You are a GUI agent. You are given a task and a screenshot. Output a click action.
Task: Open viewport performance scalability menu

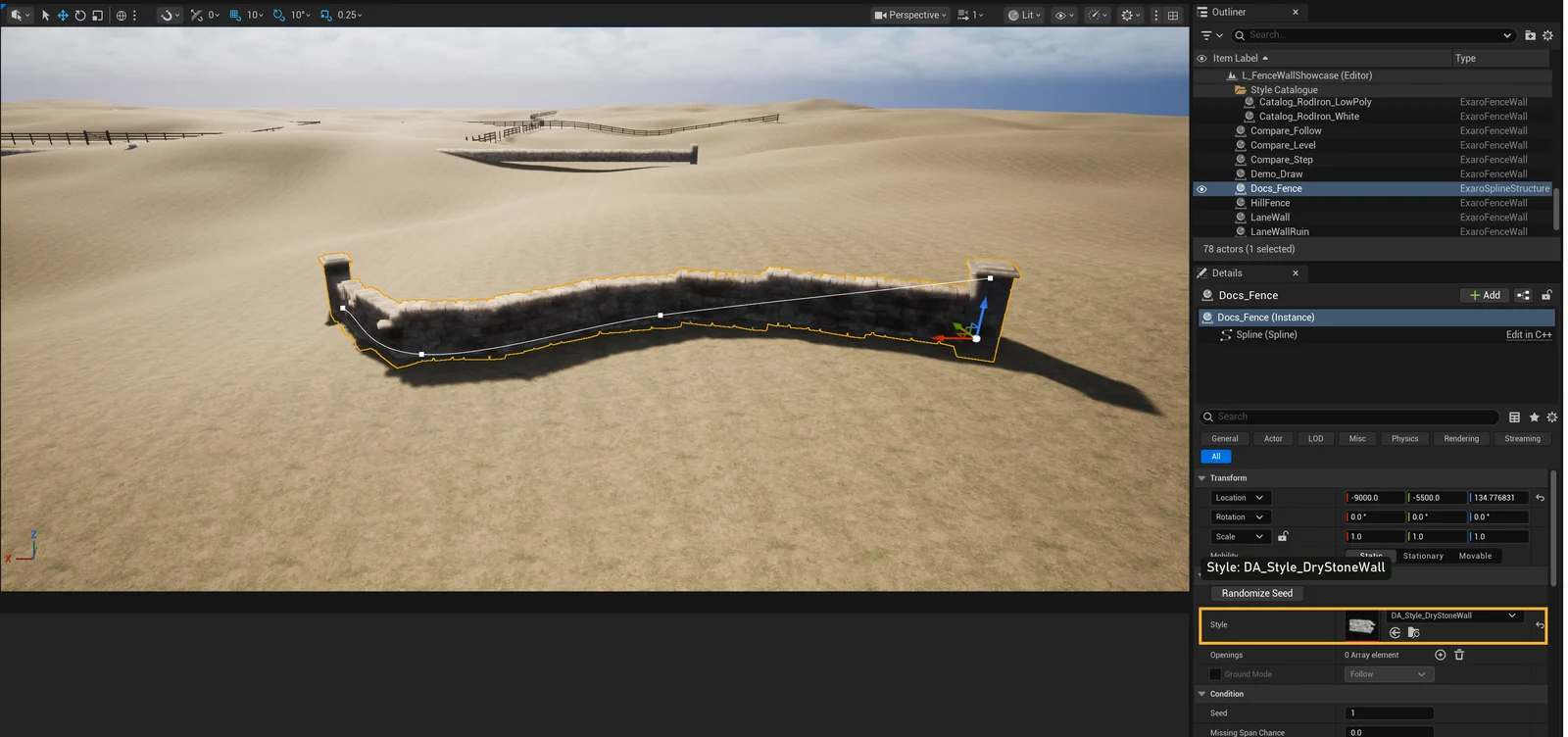click(x=1098, y=15)
